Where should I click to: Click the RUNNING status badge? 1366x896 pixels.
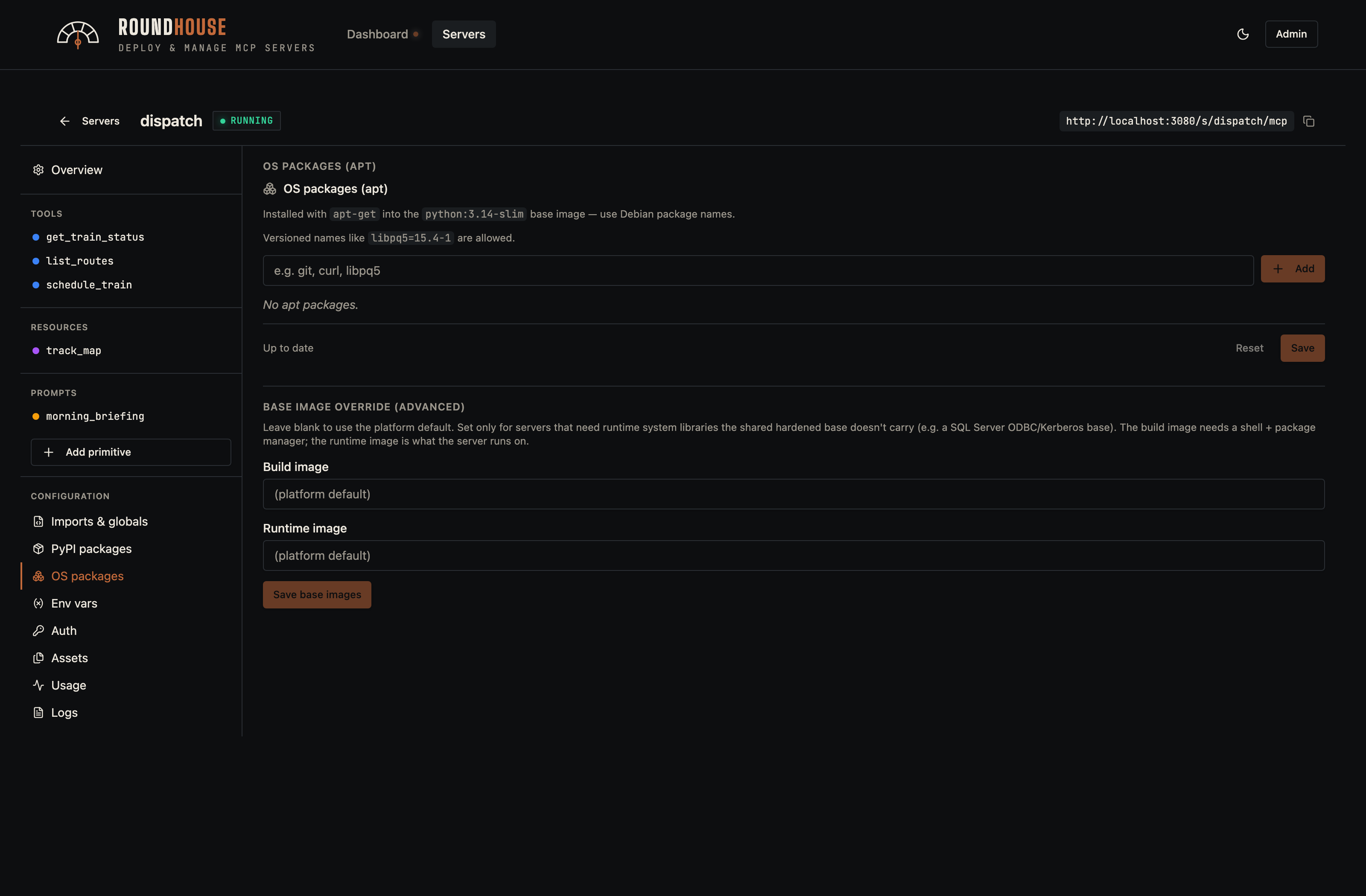click(x=247, y=120)
